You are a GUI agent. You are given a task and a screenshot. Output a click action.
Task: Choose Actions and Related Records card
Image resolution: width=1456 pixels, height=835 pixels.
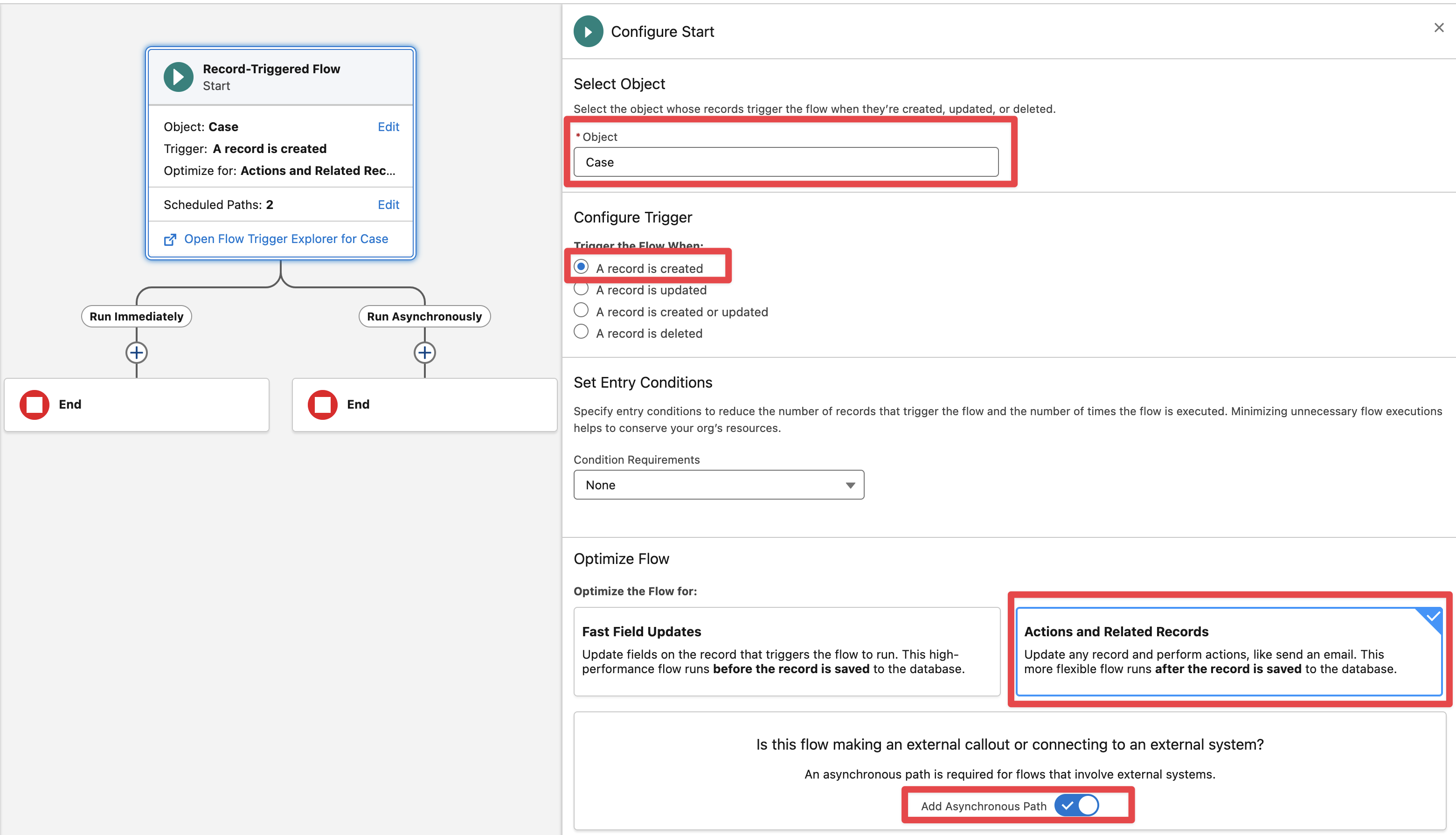coord(1228,652)
